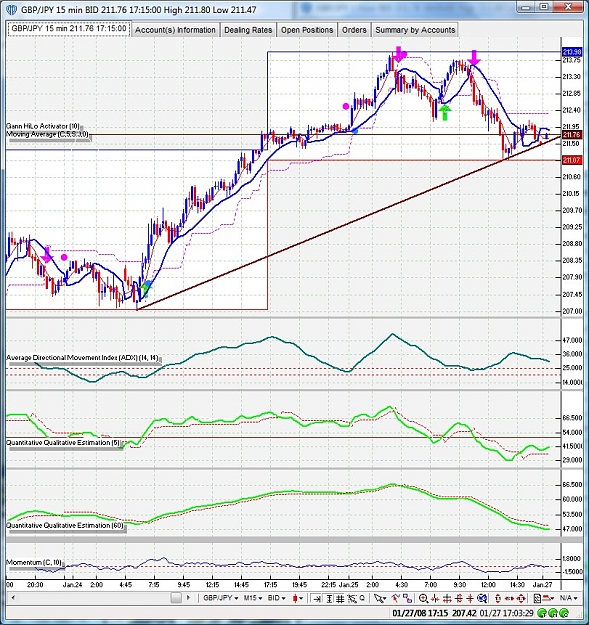Screen dimensions: 589x625
Task: Click the status bar date 01/27/08 17:15
Action: pos(420,613)
